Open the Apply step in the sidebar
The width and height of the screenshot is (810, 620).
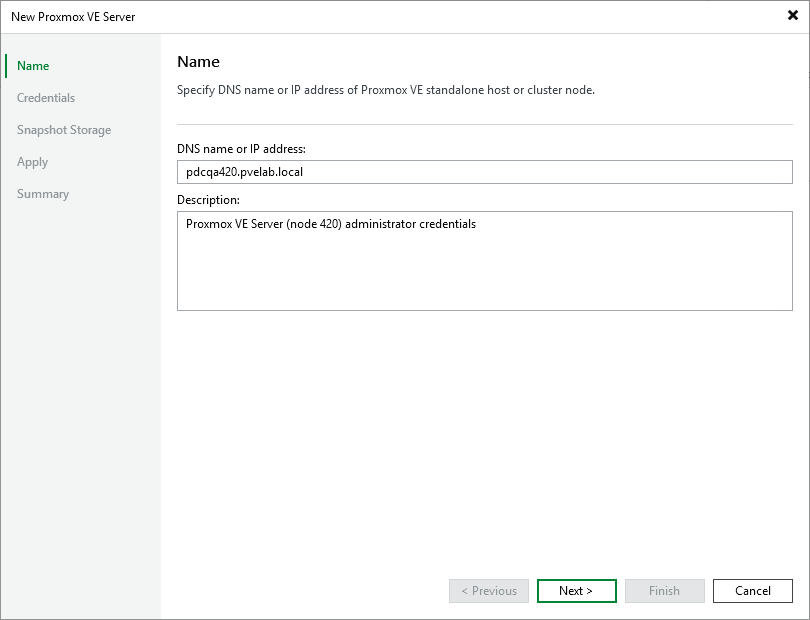32,161
